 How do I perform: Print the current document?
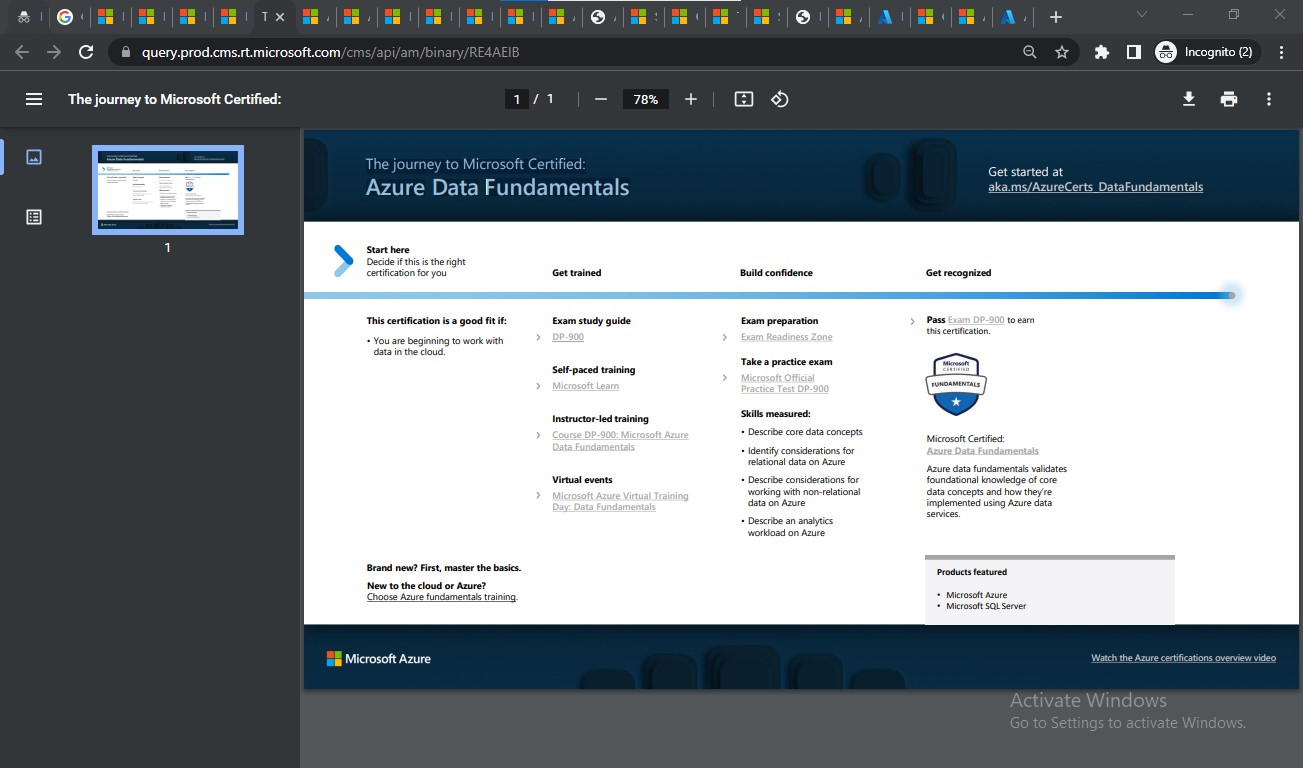tap(1228, 99)
